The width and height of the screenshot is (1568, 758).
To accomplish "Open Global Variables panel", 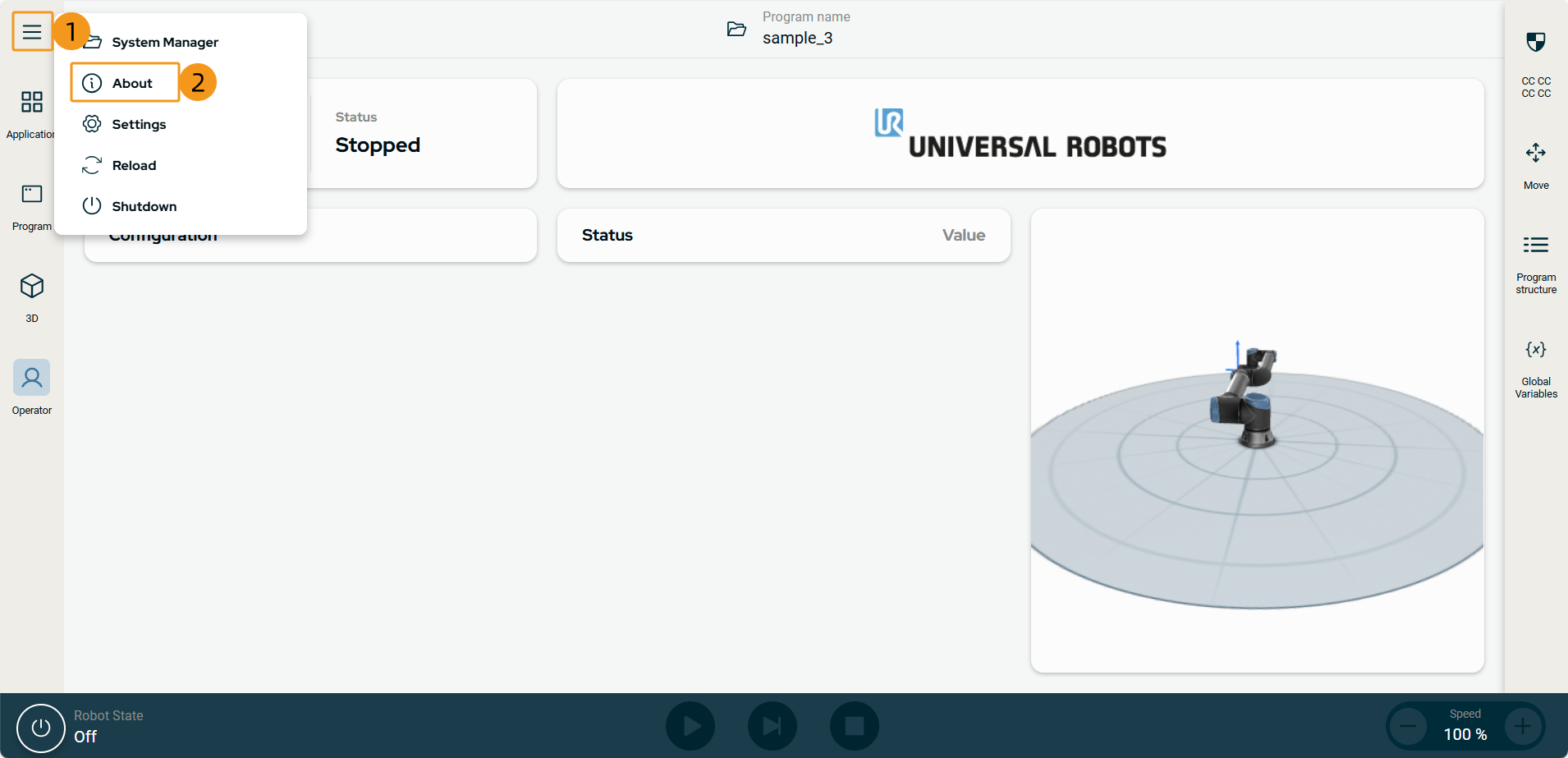I will tap(1535, 350).
